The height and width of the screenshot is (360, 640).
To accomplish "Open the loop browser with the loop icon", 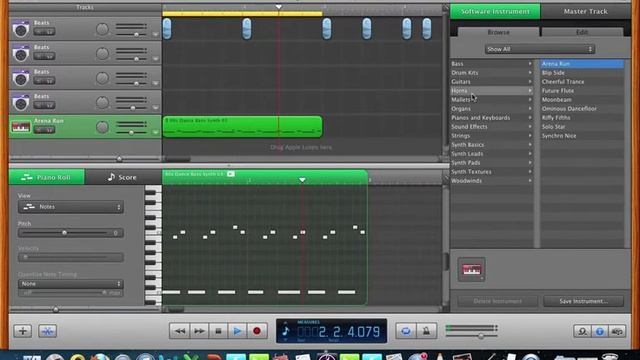I will 582,331.
